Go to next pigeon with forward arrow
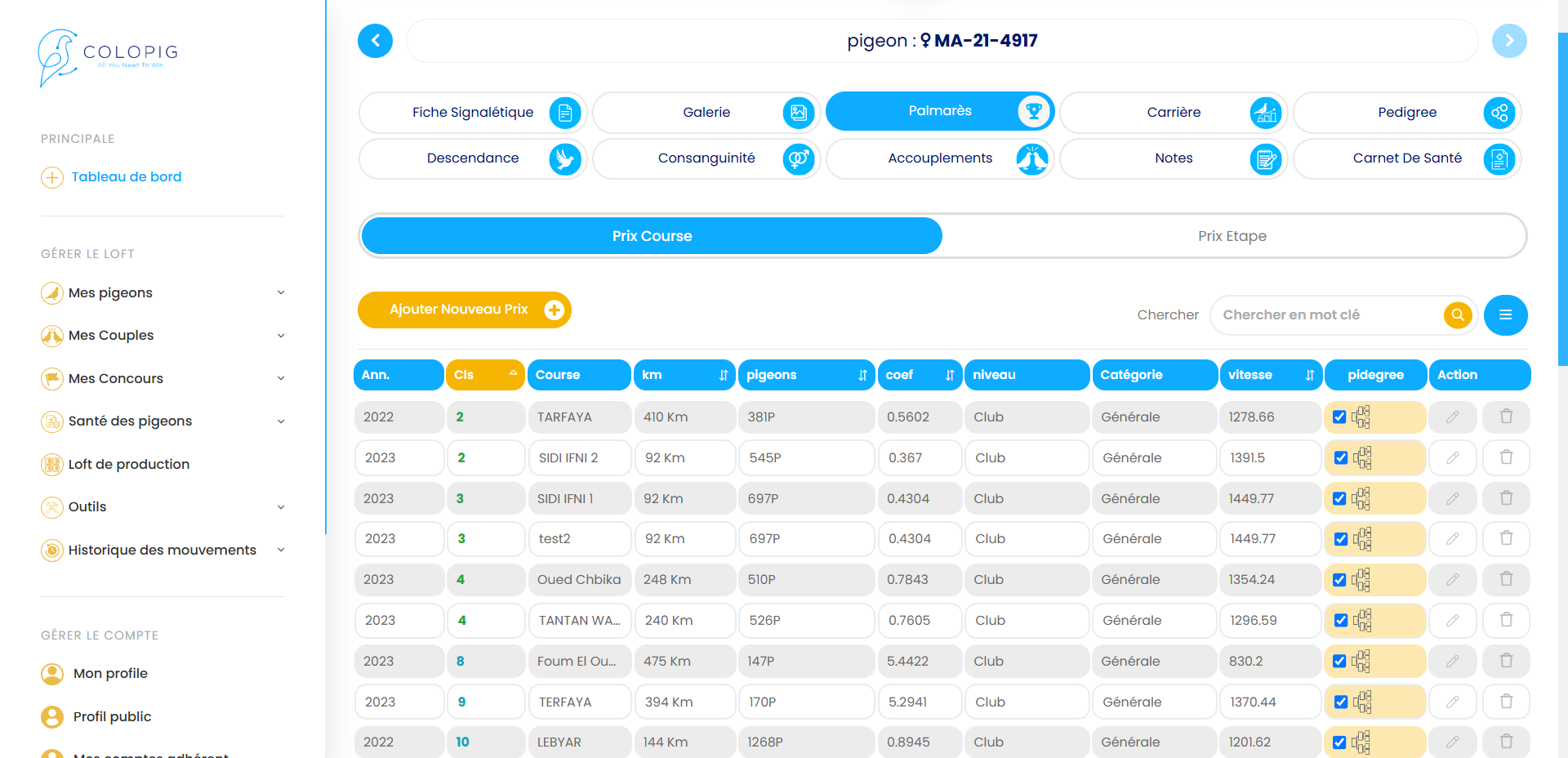 1508,41
